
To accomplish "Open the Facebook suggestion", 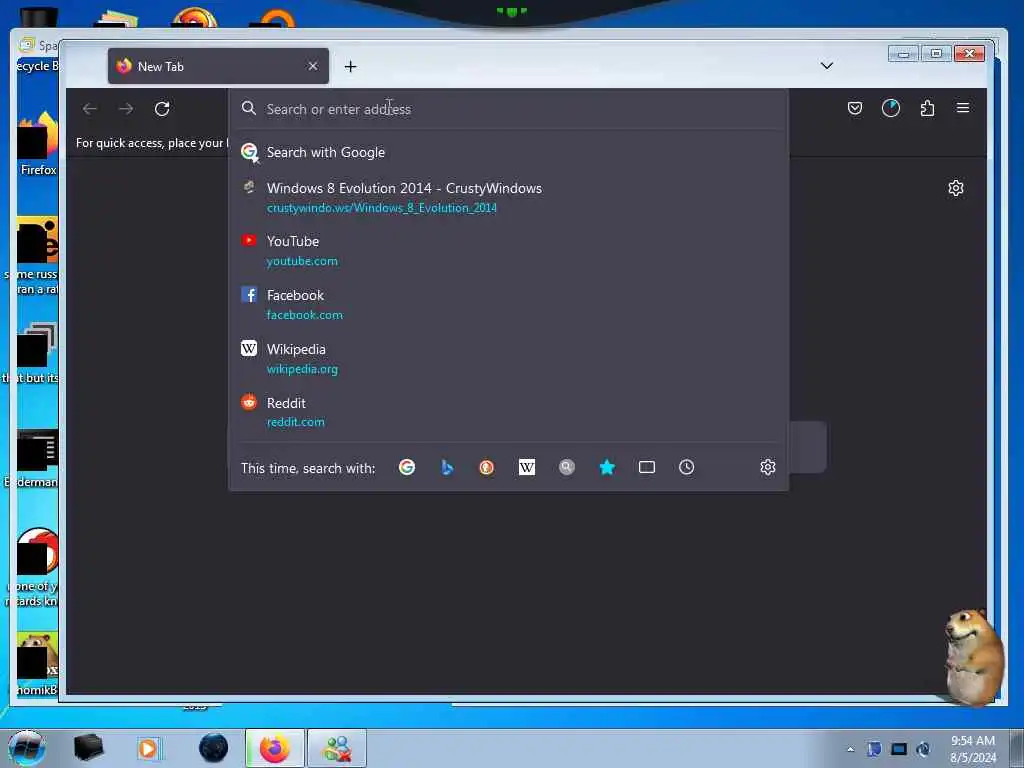I will pos(508,304).
